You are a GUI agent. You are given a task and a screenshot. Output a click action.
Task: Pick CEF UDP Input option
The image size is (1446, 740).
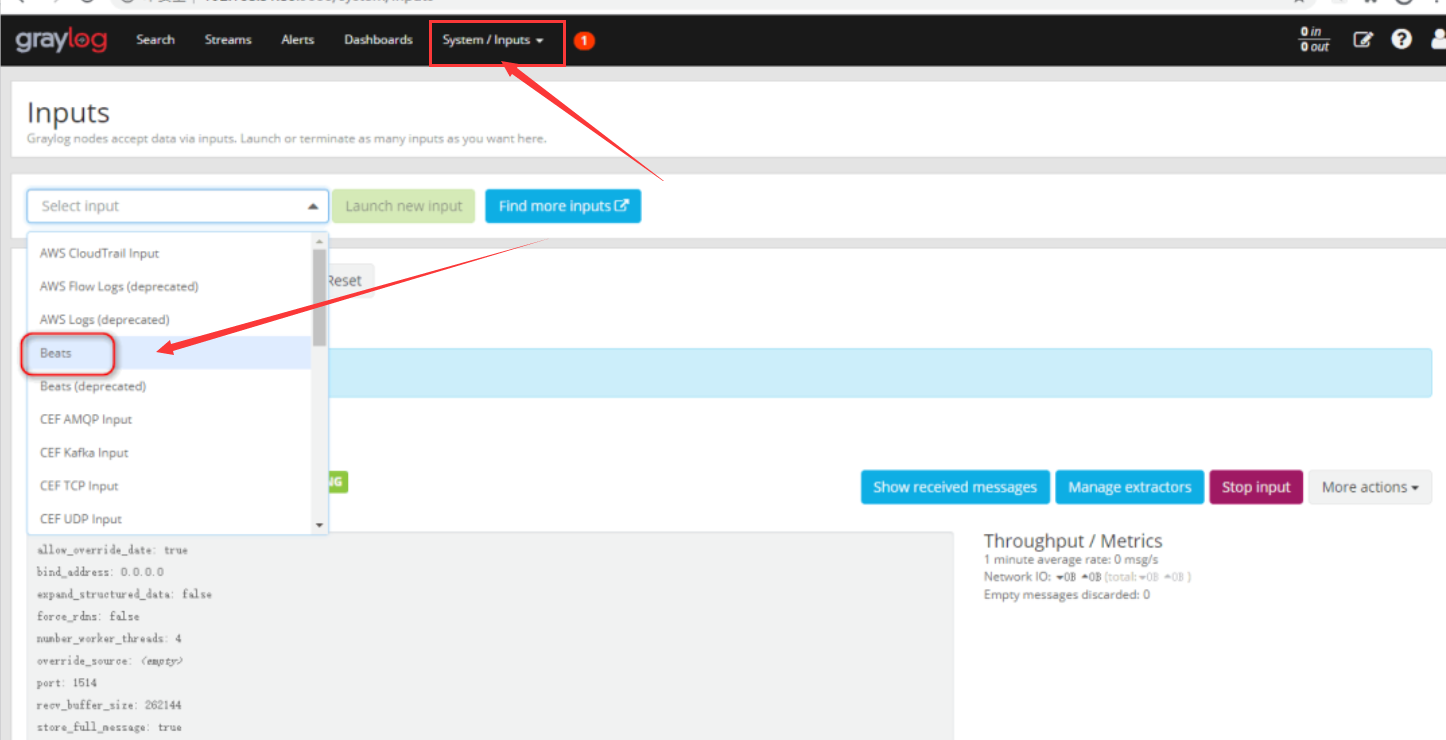click(169, 518)
